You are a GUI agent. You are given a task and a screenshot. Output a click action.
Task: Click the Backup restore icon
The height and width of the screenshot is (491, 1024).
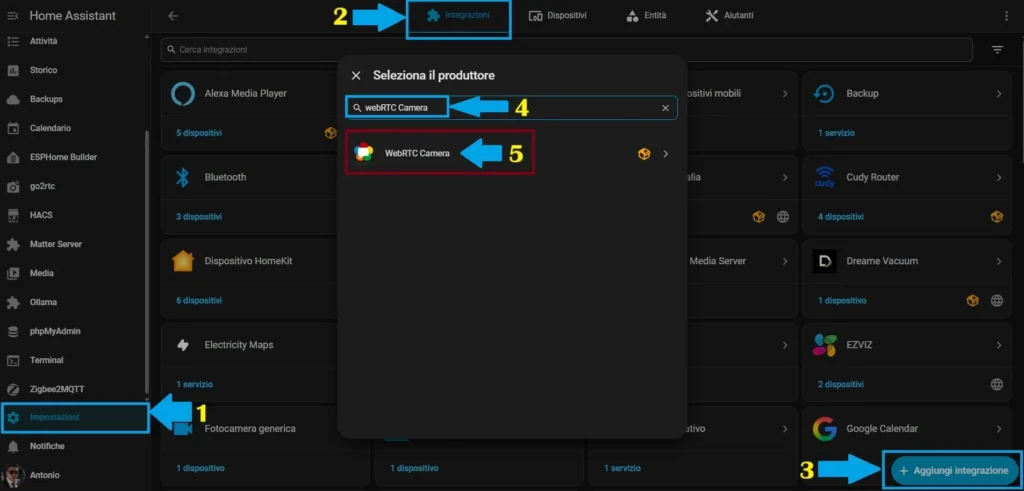click(825, 93)
